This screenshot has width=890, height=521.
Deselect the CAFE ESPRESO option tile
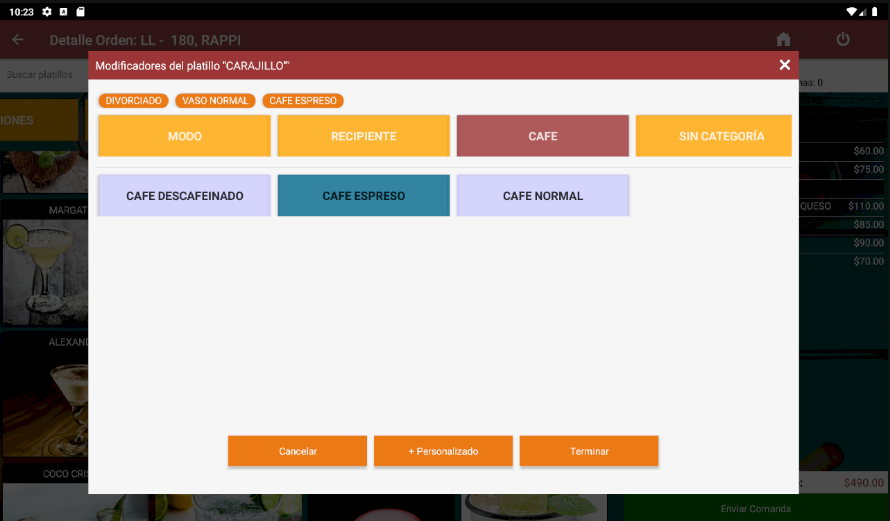363,195
